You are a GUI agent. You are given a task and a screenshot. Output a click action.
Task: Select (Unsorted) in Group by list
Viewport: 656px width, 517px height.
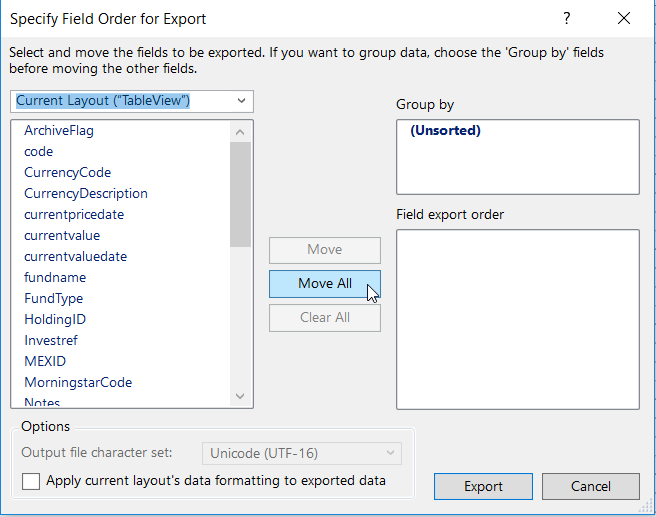coord(445,131)
